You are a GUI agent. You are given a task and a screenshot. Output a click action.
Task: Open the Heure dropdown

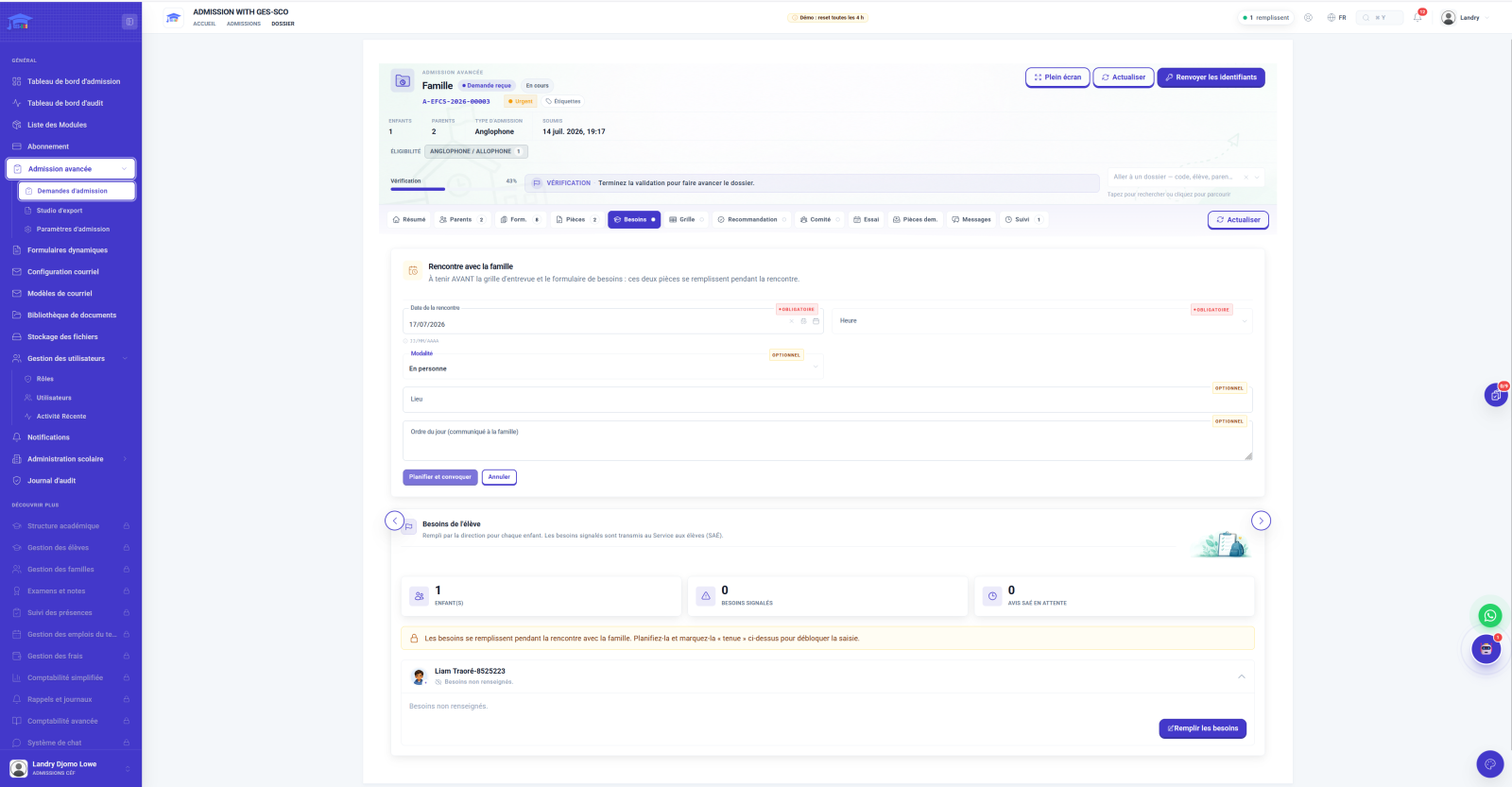[x=1042, y=321]
